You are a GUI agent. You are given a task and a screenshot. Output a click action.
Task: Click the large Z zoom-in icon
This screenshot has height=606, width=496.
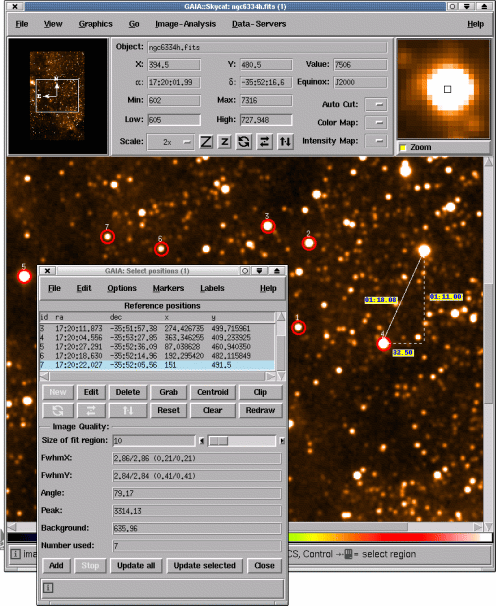pos(206,142)
